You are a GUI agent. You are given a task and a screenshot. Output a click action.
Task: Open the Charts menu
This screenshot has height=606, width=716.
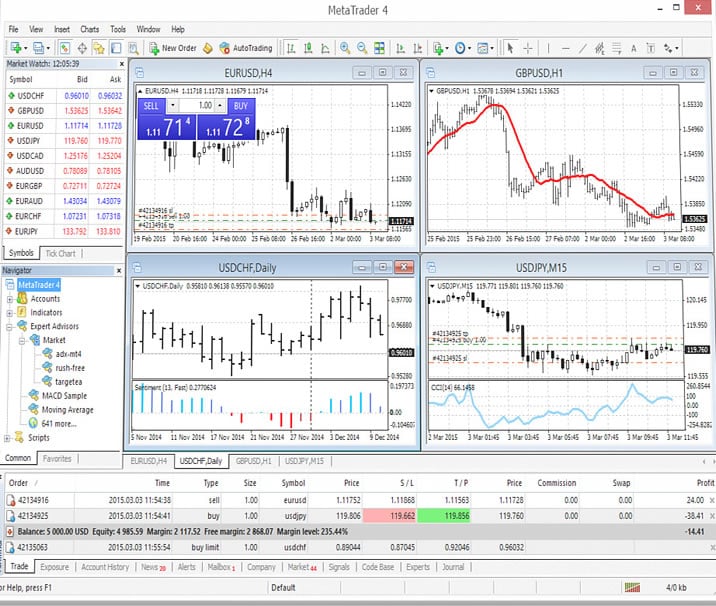[90, 29]
